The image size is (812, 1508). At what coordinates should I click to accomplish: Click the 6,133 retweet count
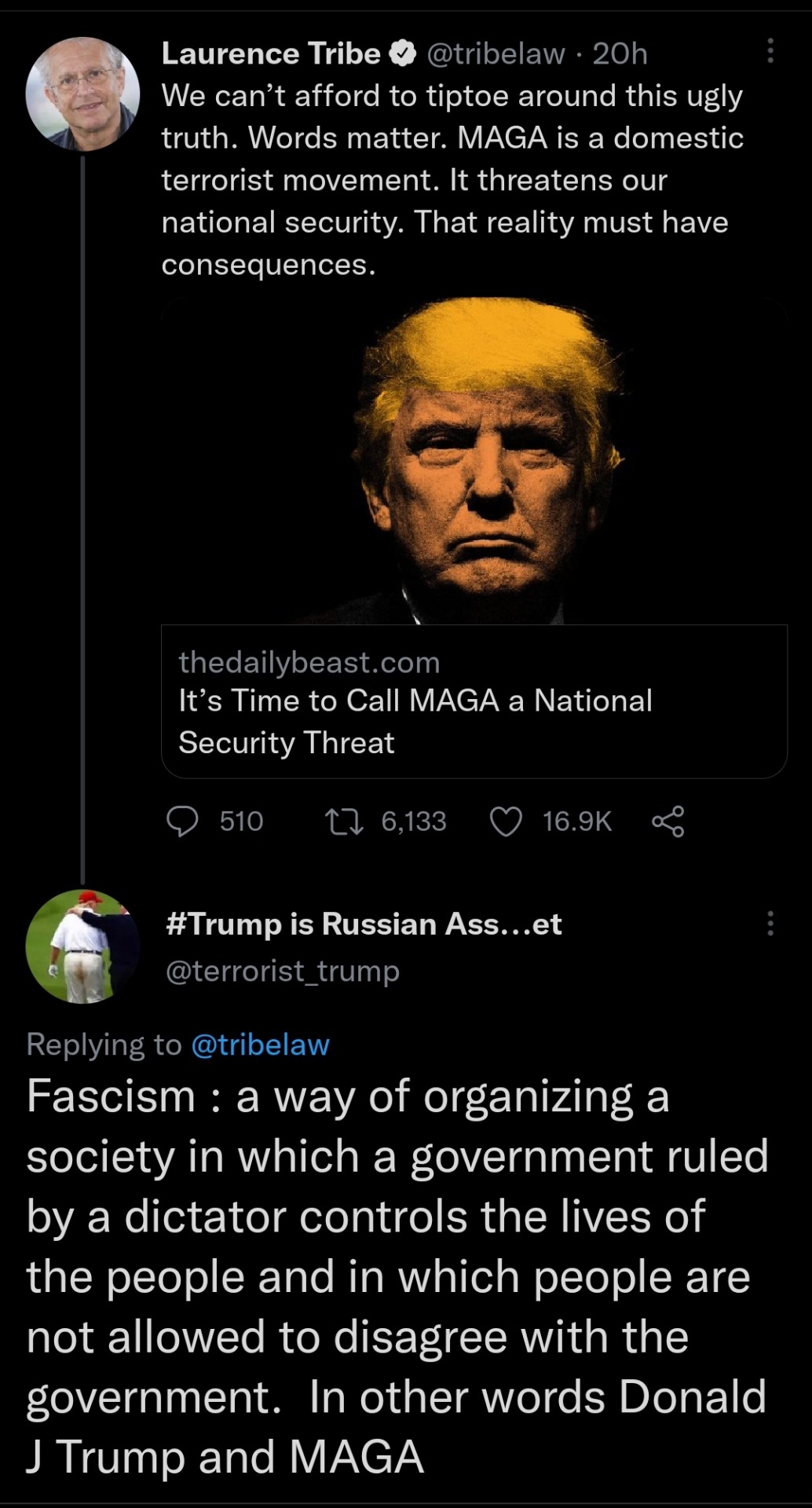(413, 822)
